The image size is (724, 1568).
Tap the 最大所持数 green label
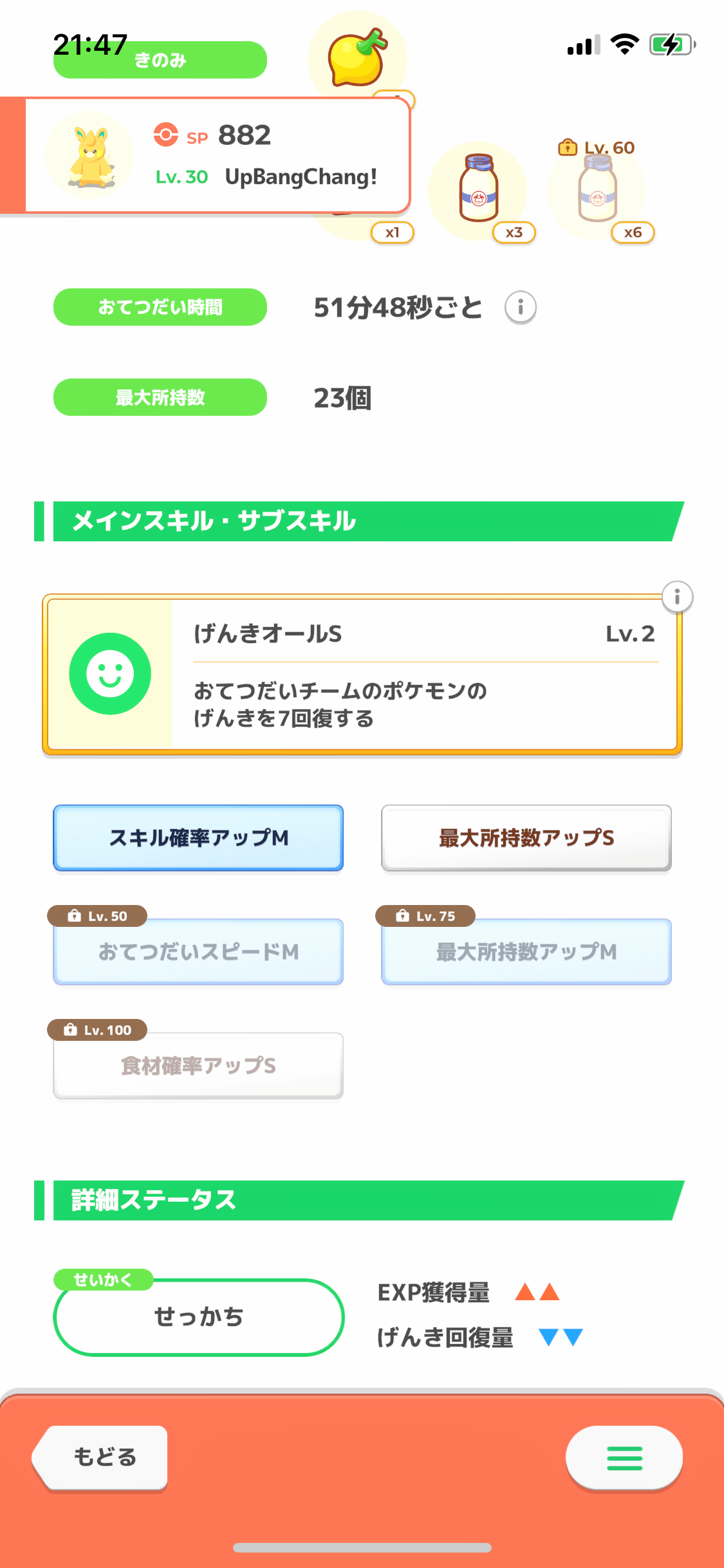point(160,397)
